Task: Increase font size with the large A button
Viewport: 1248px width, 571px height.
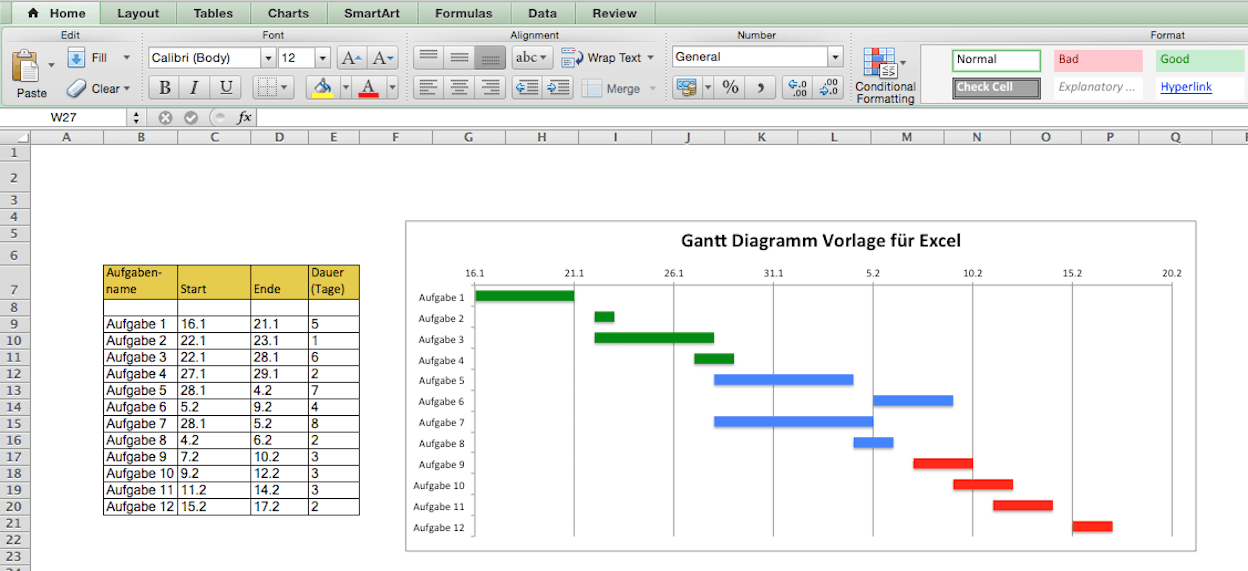Action: coord(350,58)
